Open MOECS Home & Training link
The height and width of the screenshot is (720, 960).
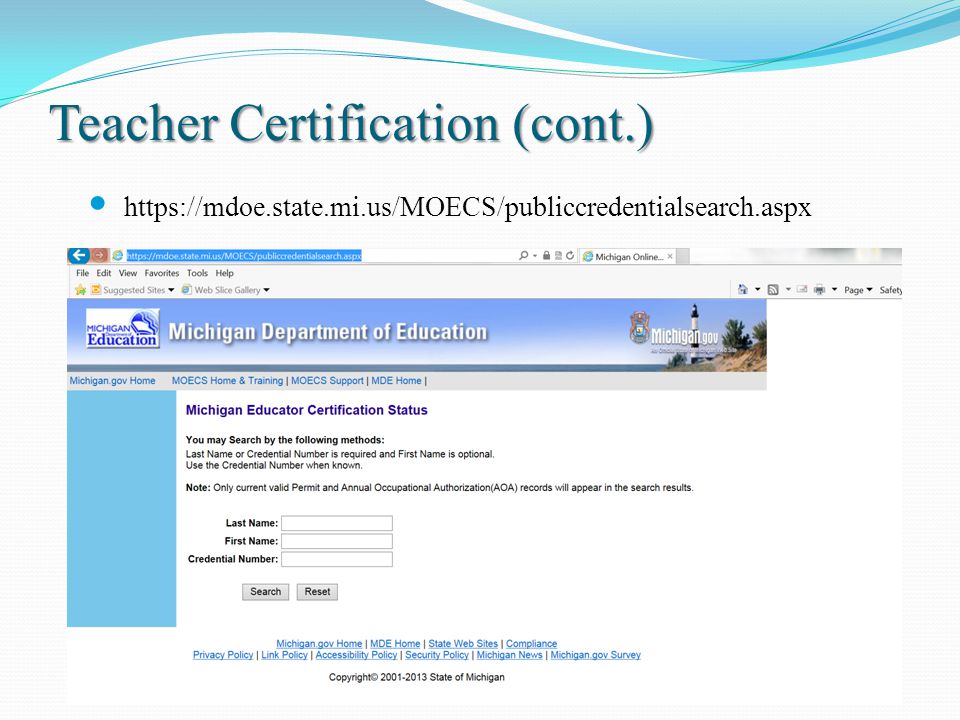[x=227, y=381]
